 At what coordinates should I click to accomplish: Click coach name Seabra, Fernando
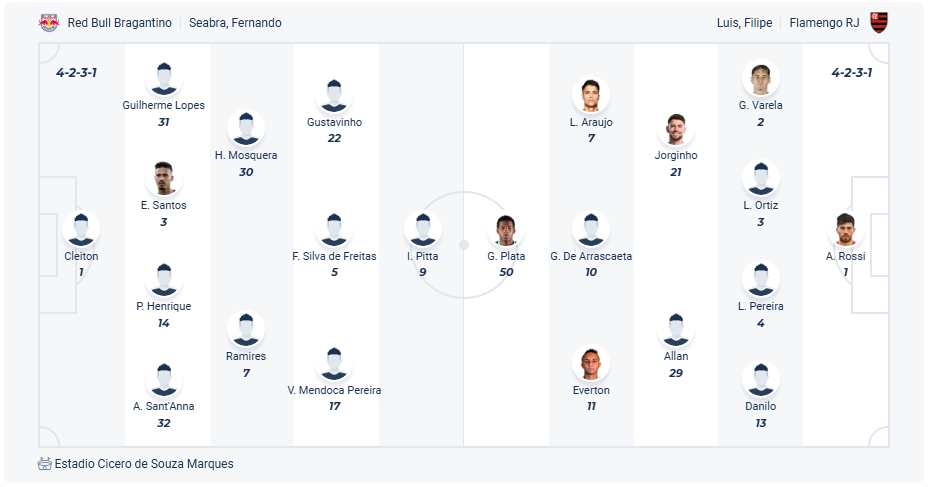(x=235, y=23)
